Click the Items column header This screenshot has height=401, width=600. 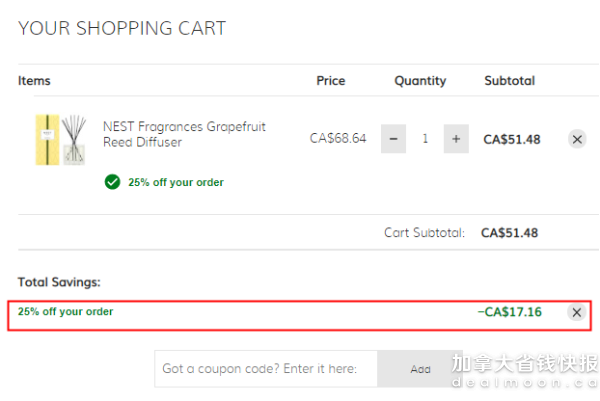pyautogui.click(x=34, y=81)
